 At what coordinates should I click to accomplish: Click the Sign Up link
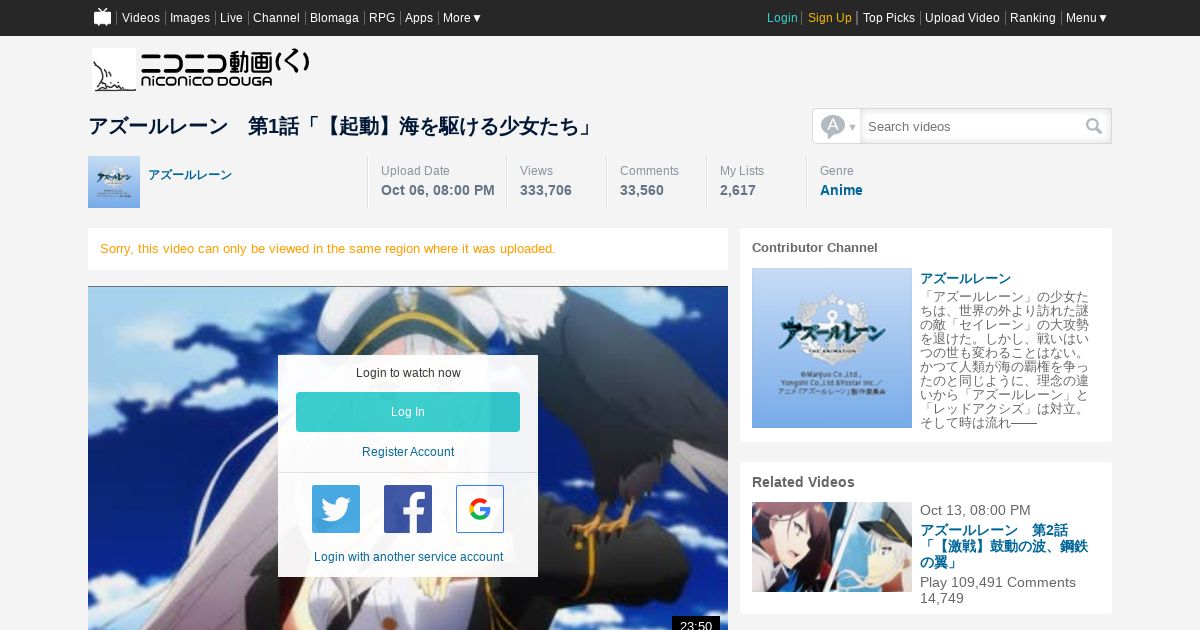830,18
